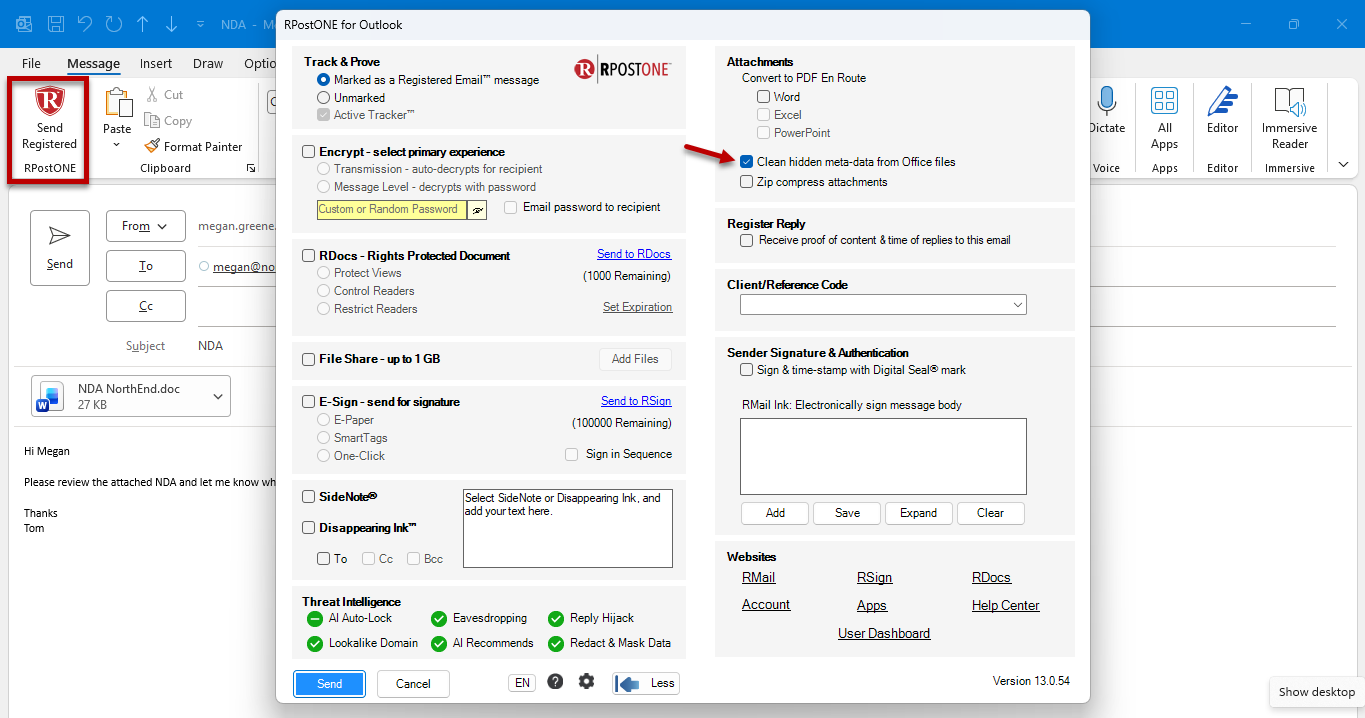Click the Send to RSign link
Image resolution: width=1365 pixels, height=718 pixels.
tap(636, 401)
